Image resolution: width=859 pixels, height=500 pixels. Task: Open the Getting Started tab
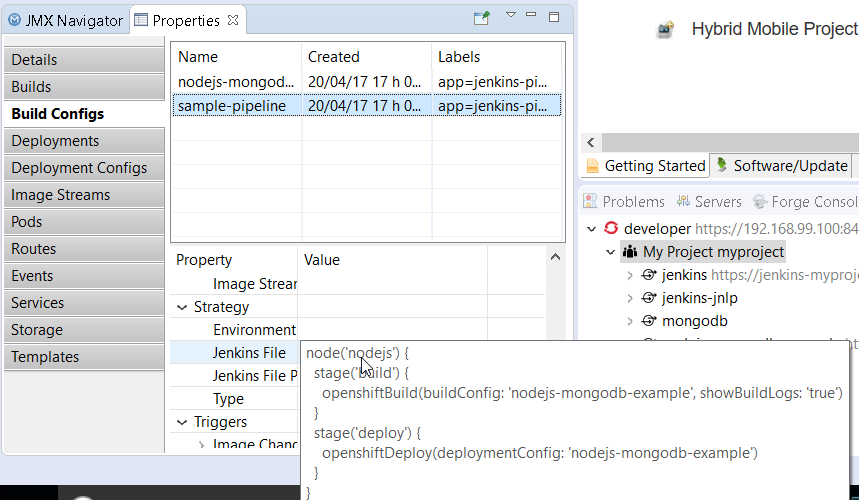pyautogui.click(x=645, y=166)
